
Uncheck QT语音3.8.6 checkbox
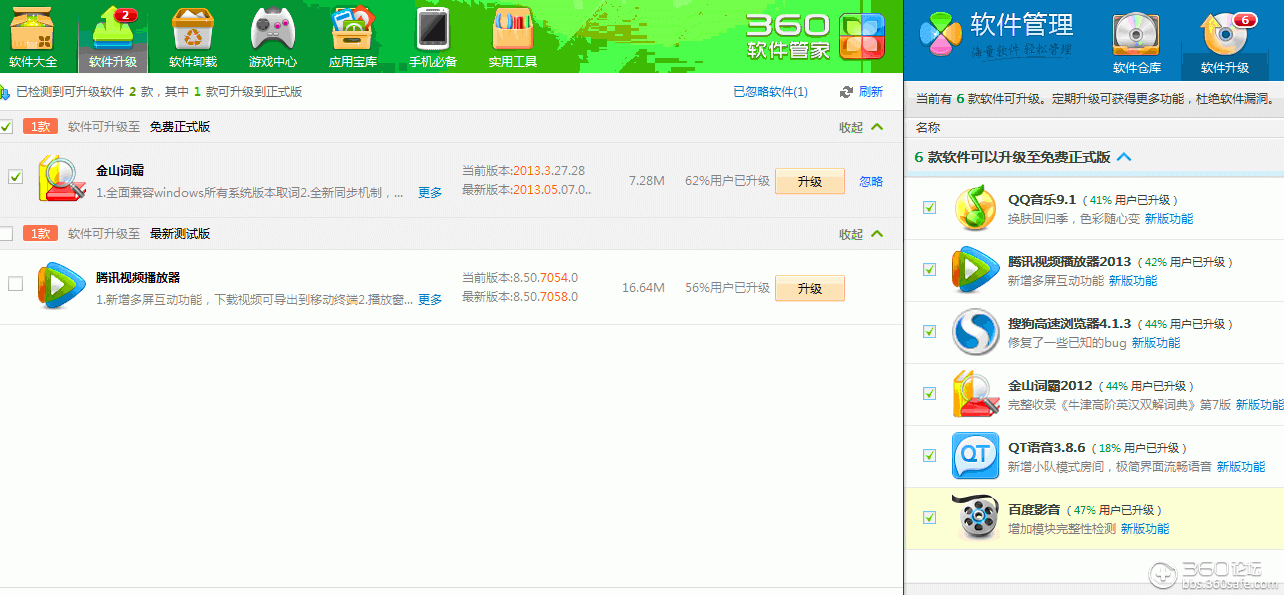click(x=930, y=455)
